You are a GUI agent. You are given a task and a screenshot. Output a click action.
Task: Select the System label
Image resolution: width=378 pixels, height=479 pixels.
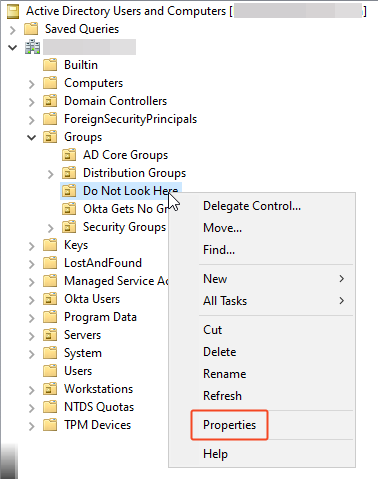coord(83,353)
